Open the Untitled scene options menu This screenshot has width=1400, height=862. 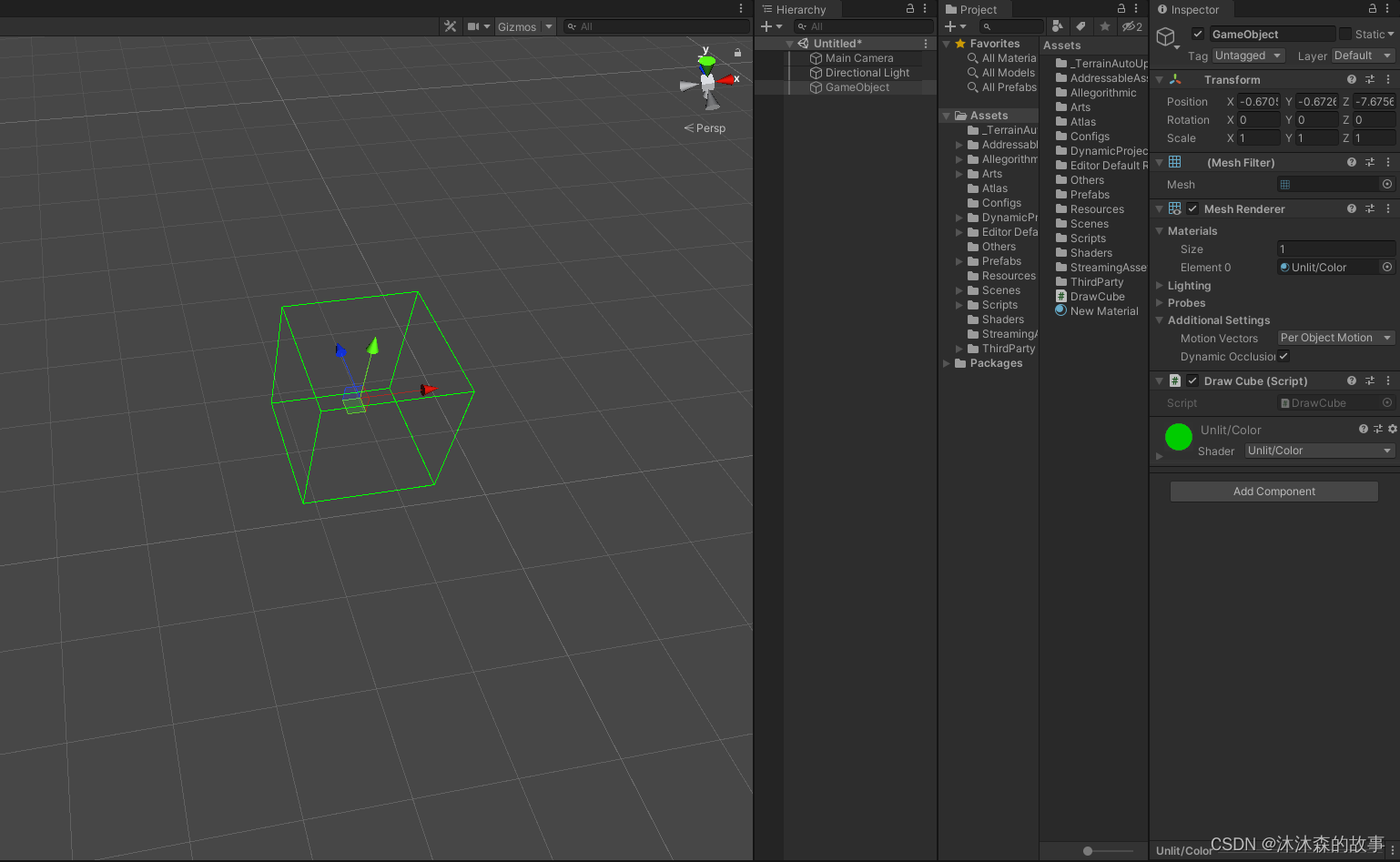[x=926, y=44]
